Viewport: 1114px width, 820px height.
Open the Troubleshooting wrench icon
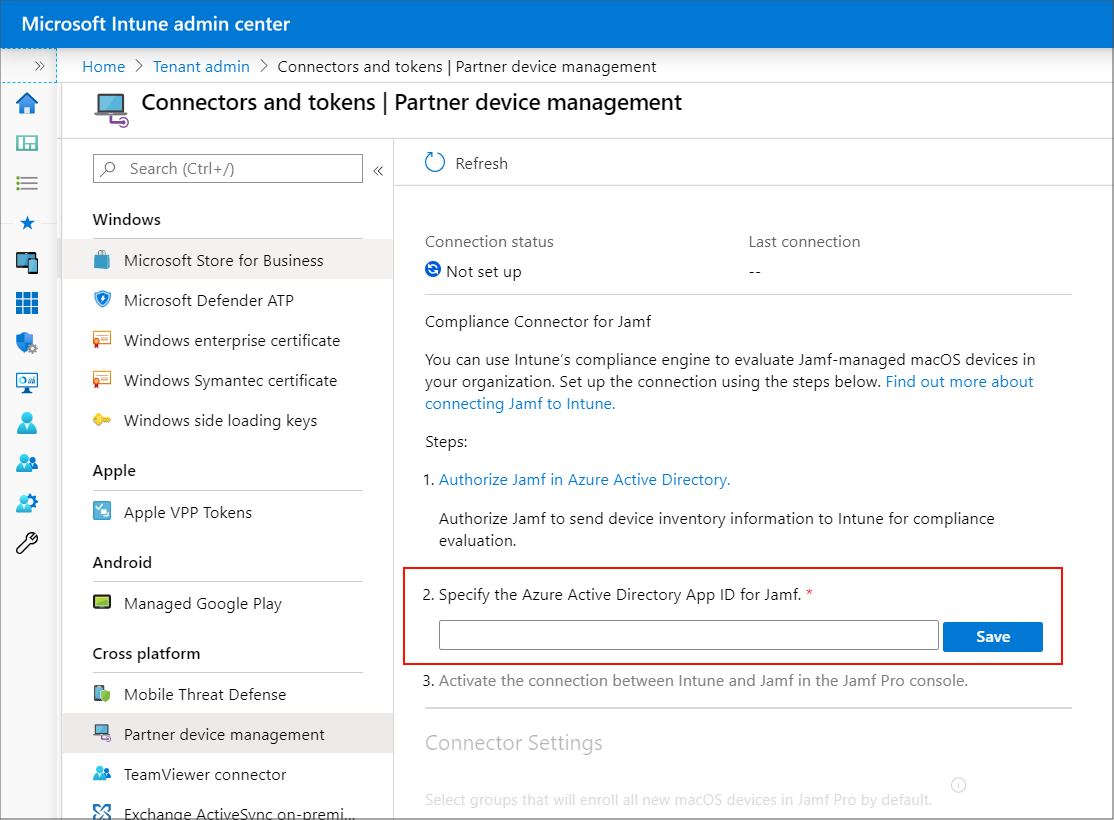tap(27, 543)
